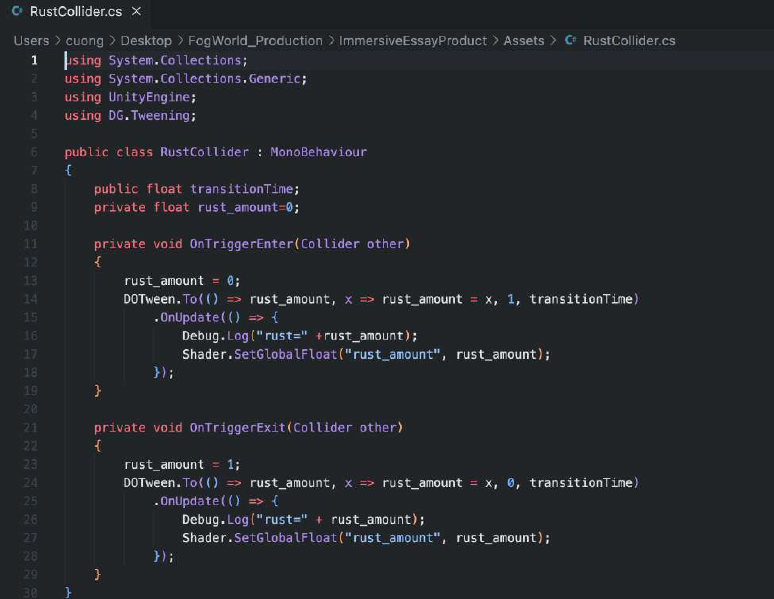
Task: Click line number 1 in gutter
Action: (34, 60)
